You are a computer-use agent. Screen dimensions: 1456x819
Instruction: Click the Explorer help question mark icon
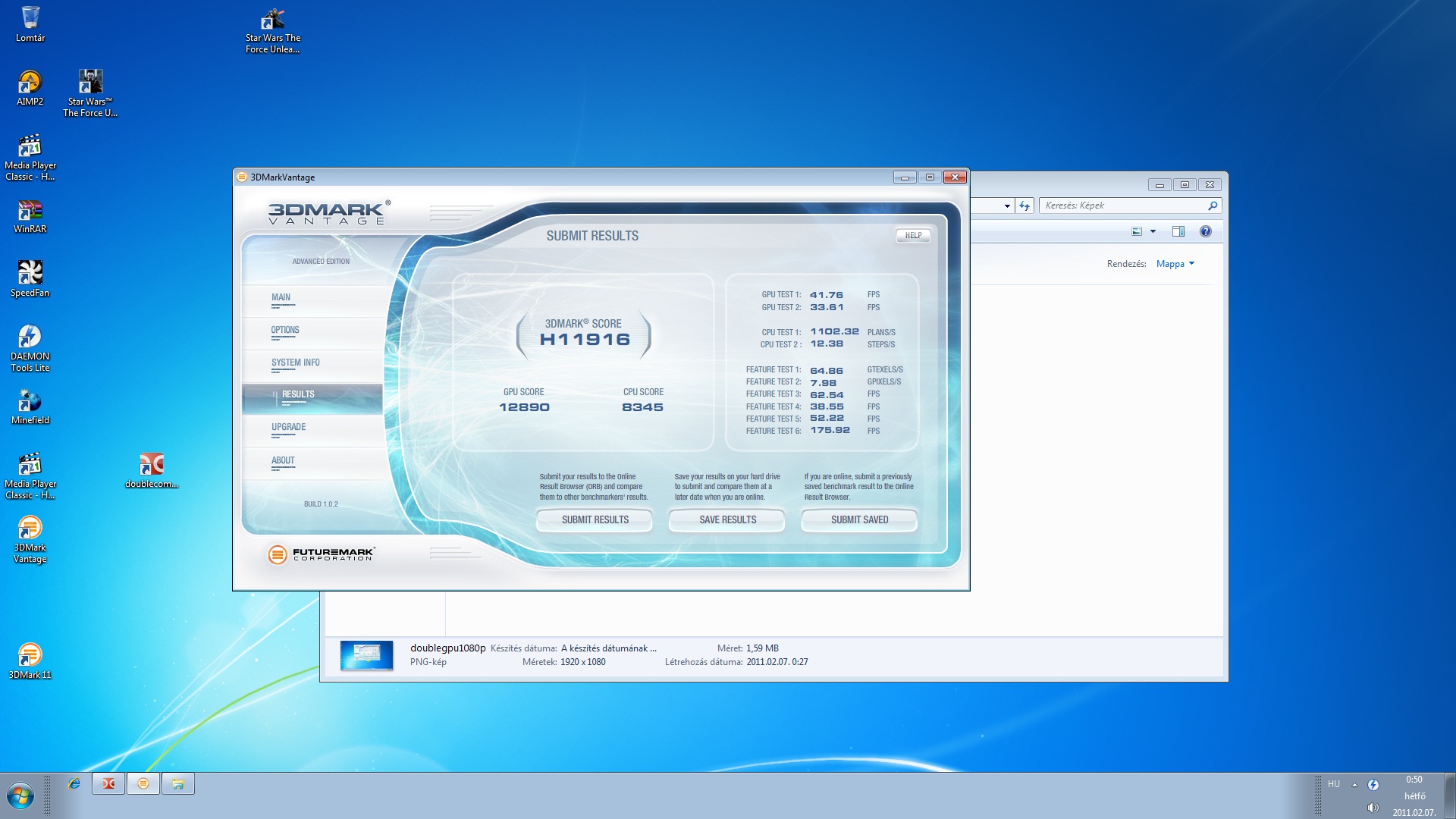(1205, 231)
